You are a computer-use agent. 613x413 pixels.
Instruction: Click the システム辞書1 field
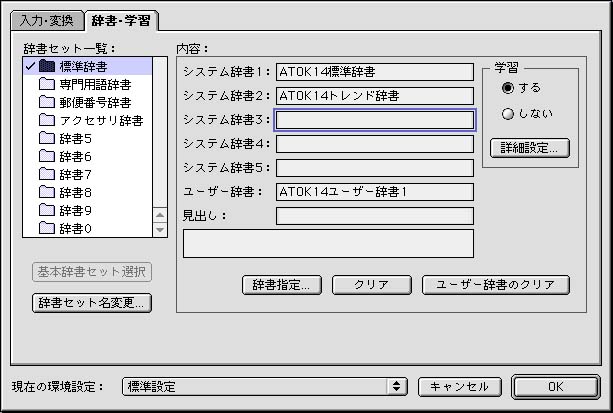(x=375, y=72)
